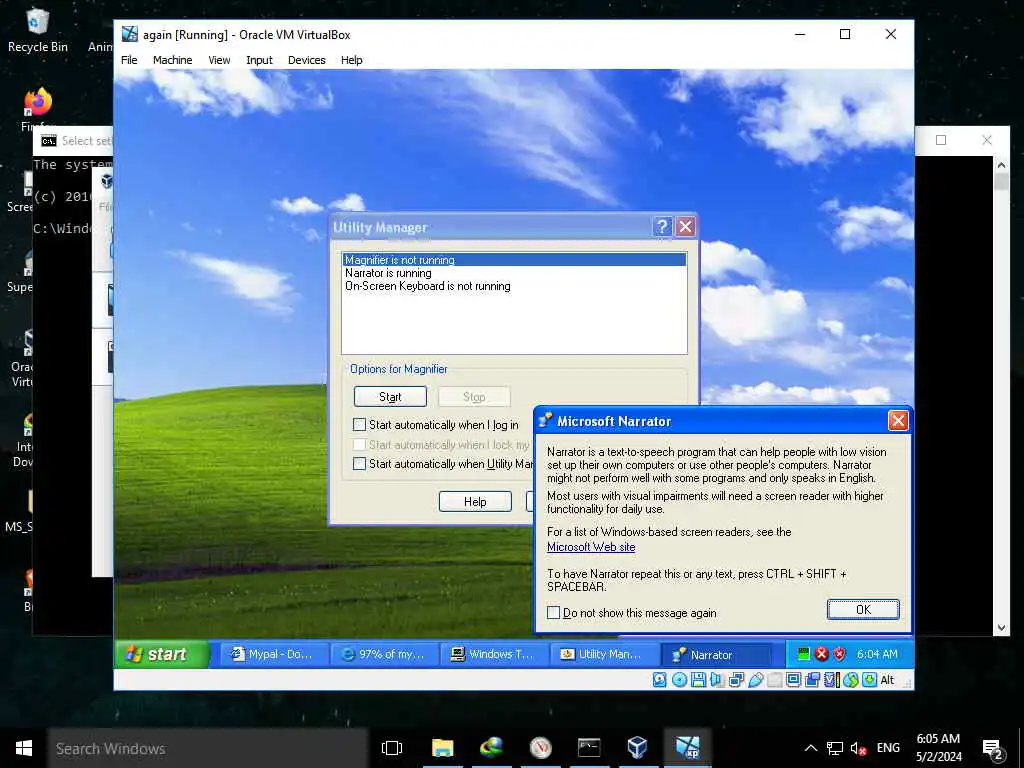Viewport: 1024px width, 768px height.
Task: Click the Start button for Magnifier
Action: (390, 396)
